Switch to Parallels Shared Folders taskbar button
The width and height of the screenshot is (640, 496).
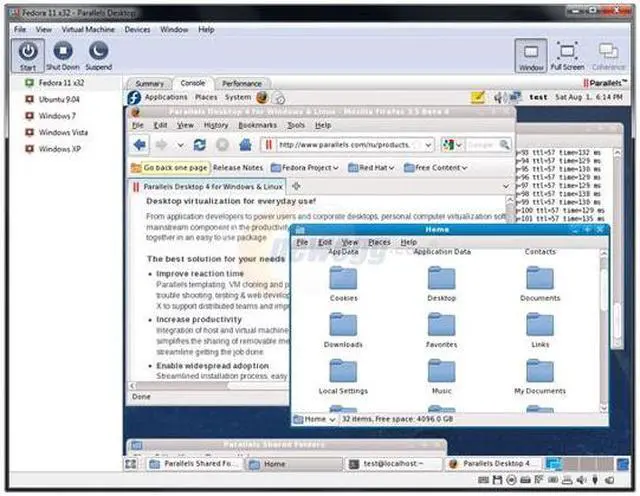tap(195, 464)
